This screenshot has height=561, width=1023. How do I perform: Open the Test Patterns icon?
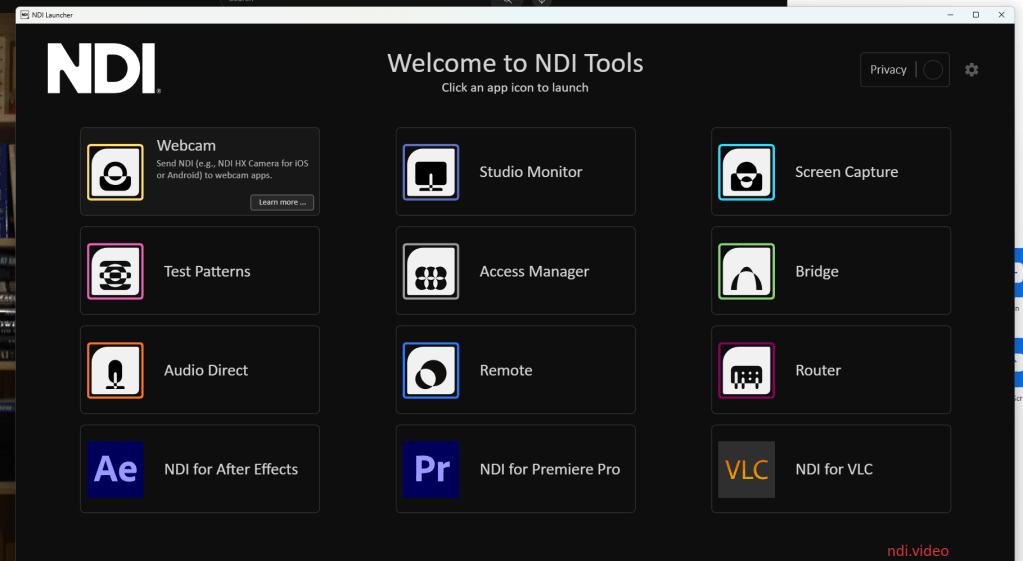coord(115,271)
